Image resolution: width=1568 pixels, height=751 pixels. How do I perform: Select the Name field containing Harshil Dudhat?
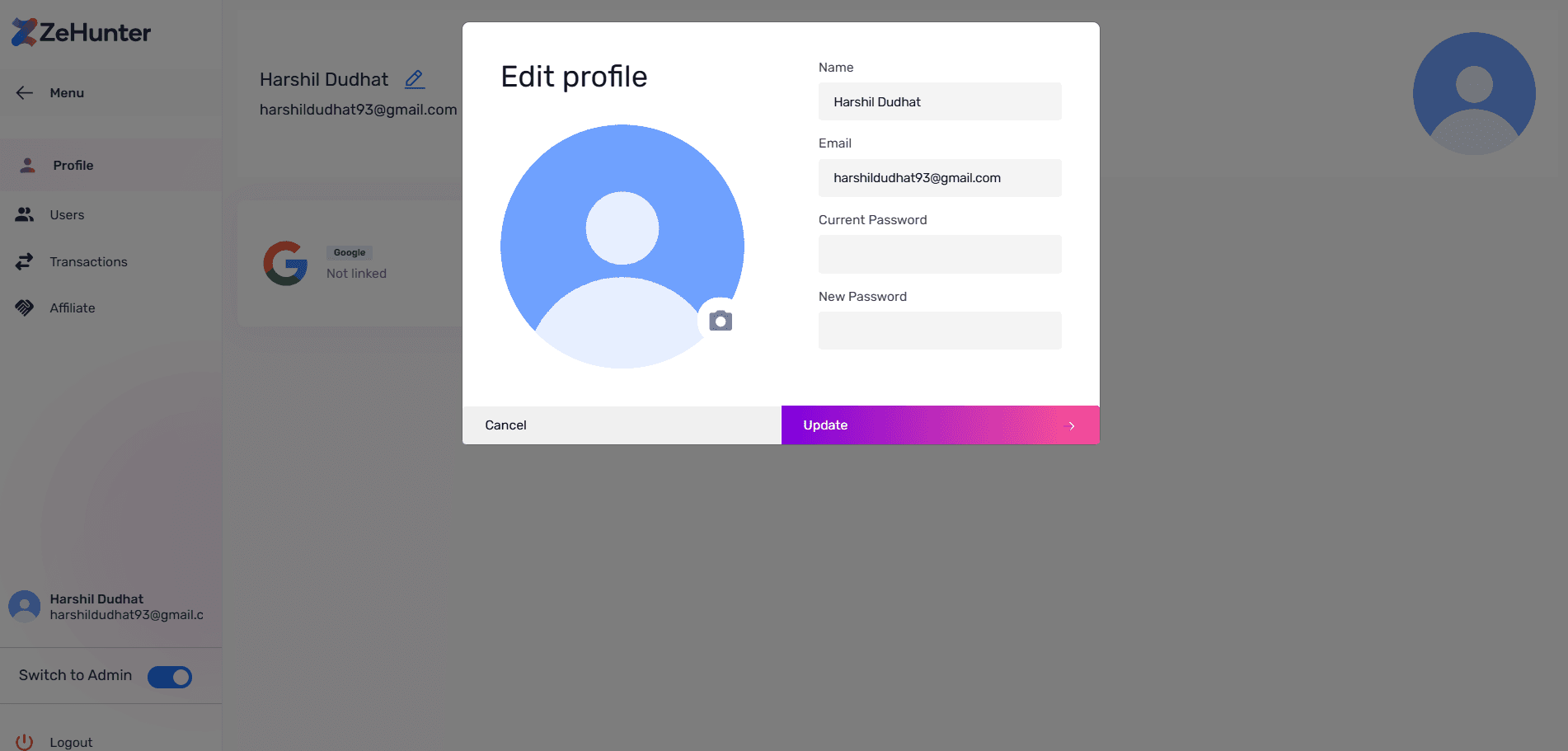coord(939,101)
